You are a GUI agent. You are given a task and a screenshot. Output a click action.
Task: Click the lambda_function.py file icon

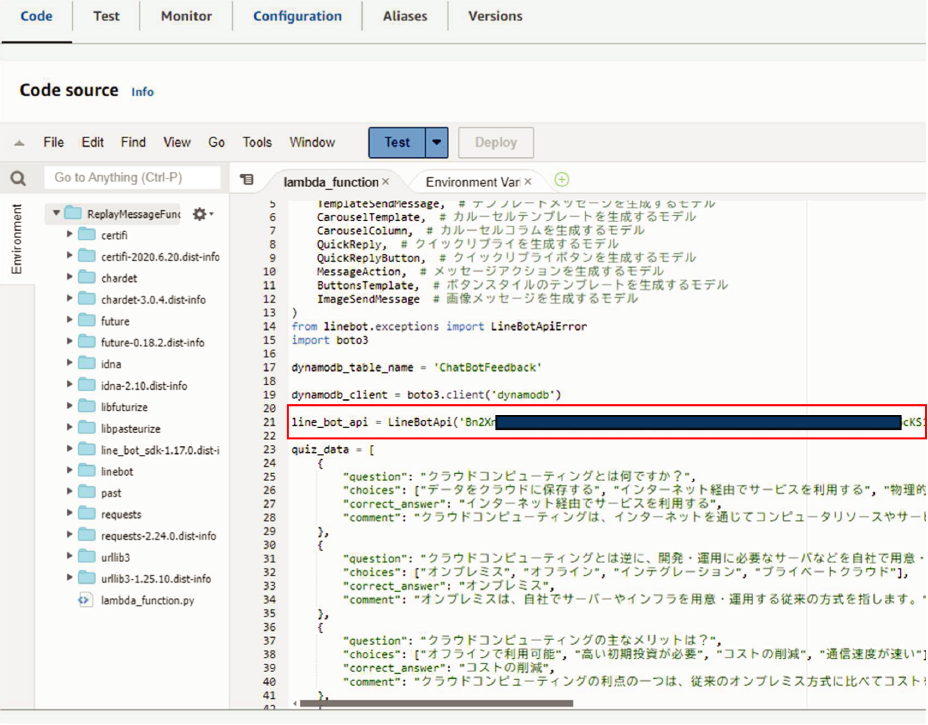point(86,600)
